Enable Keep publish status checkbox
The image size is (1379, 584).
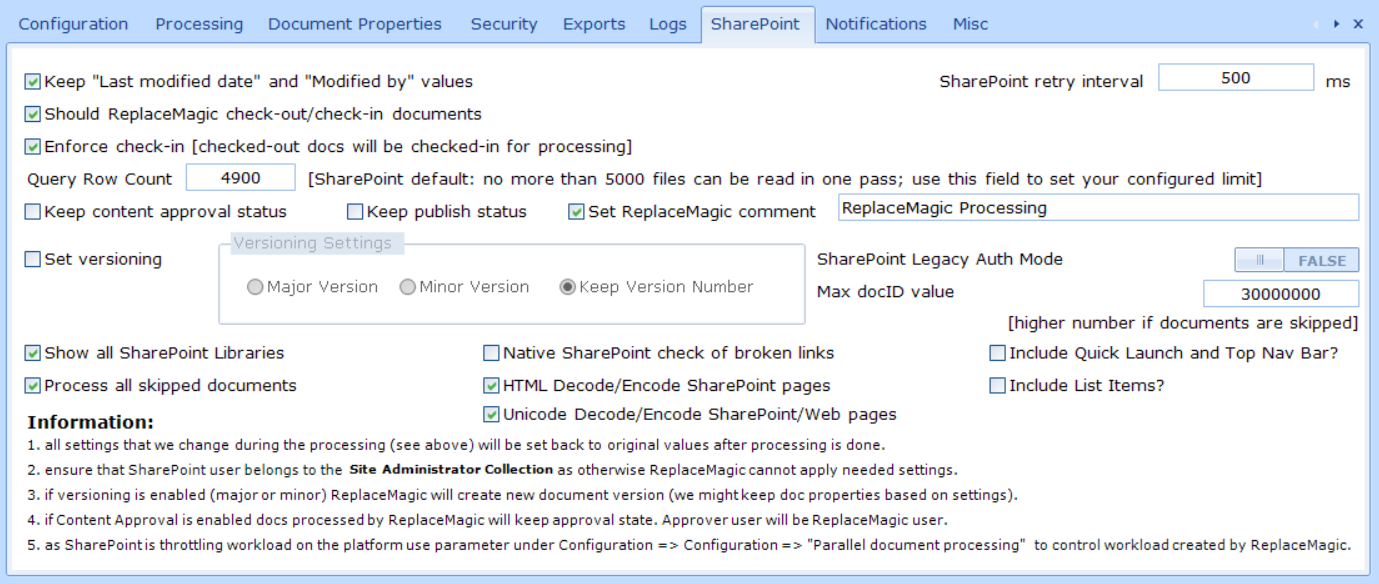tap(355, 212)
